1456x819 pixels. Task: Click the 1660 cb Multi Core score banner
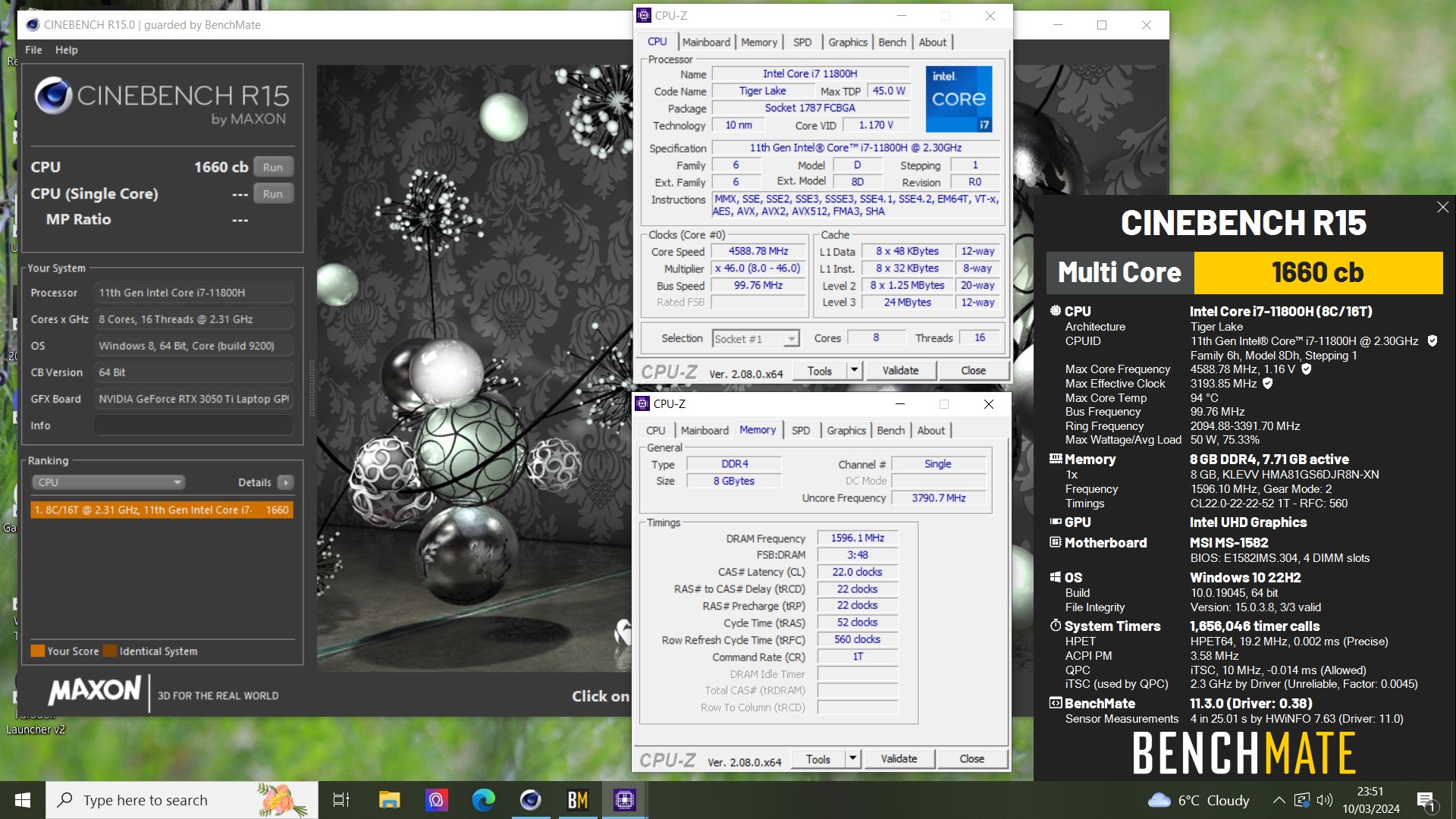(1318, 273)
